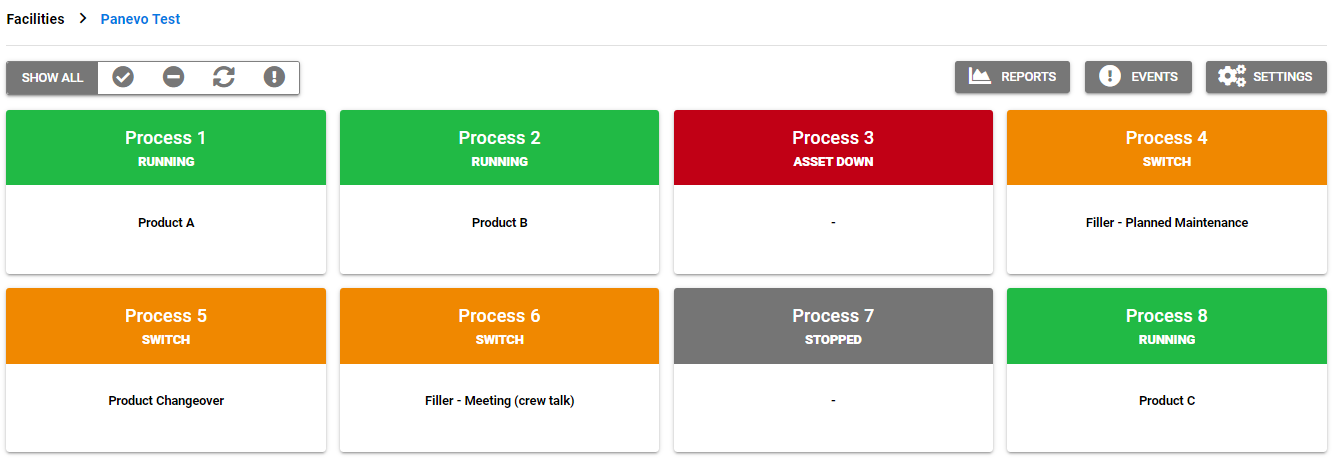The height and width of the screenshot is (459, 1336).
Task: Select the red Process 3 asset down card
Action: pos(833,192)
